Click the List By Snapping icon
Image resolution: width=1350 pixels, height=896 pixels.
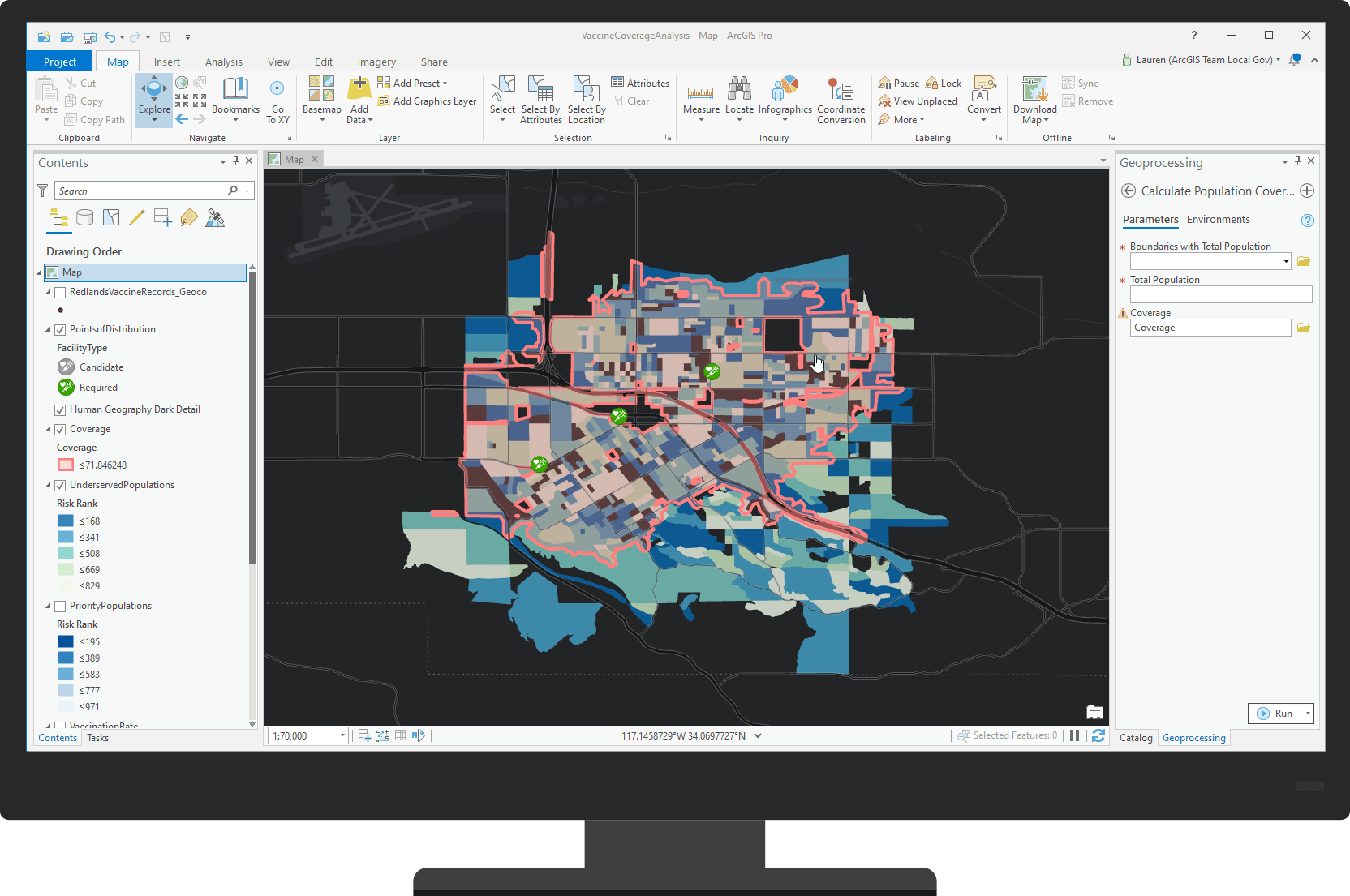(x=163, y=217)
